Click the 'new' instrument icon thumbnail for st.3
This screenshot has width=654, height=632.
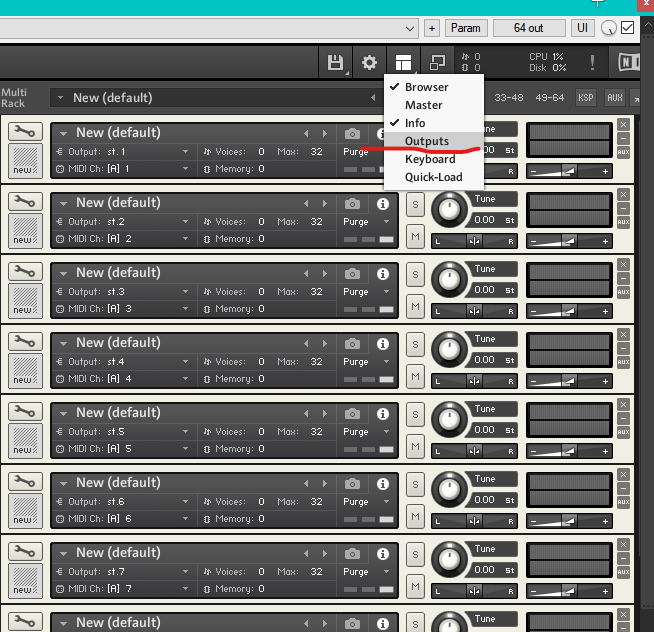click(x=25, y=300)
